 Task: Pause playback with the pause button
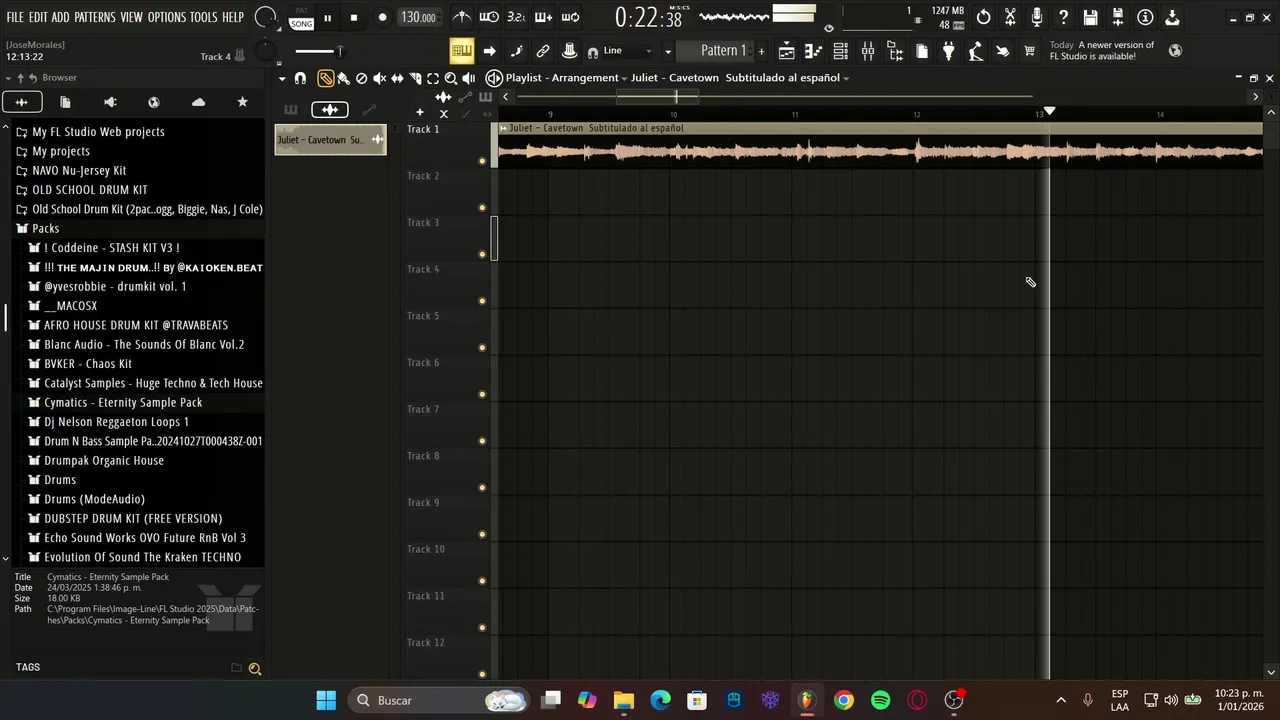click(x=327, y=18)
